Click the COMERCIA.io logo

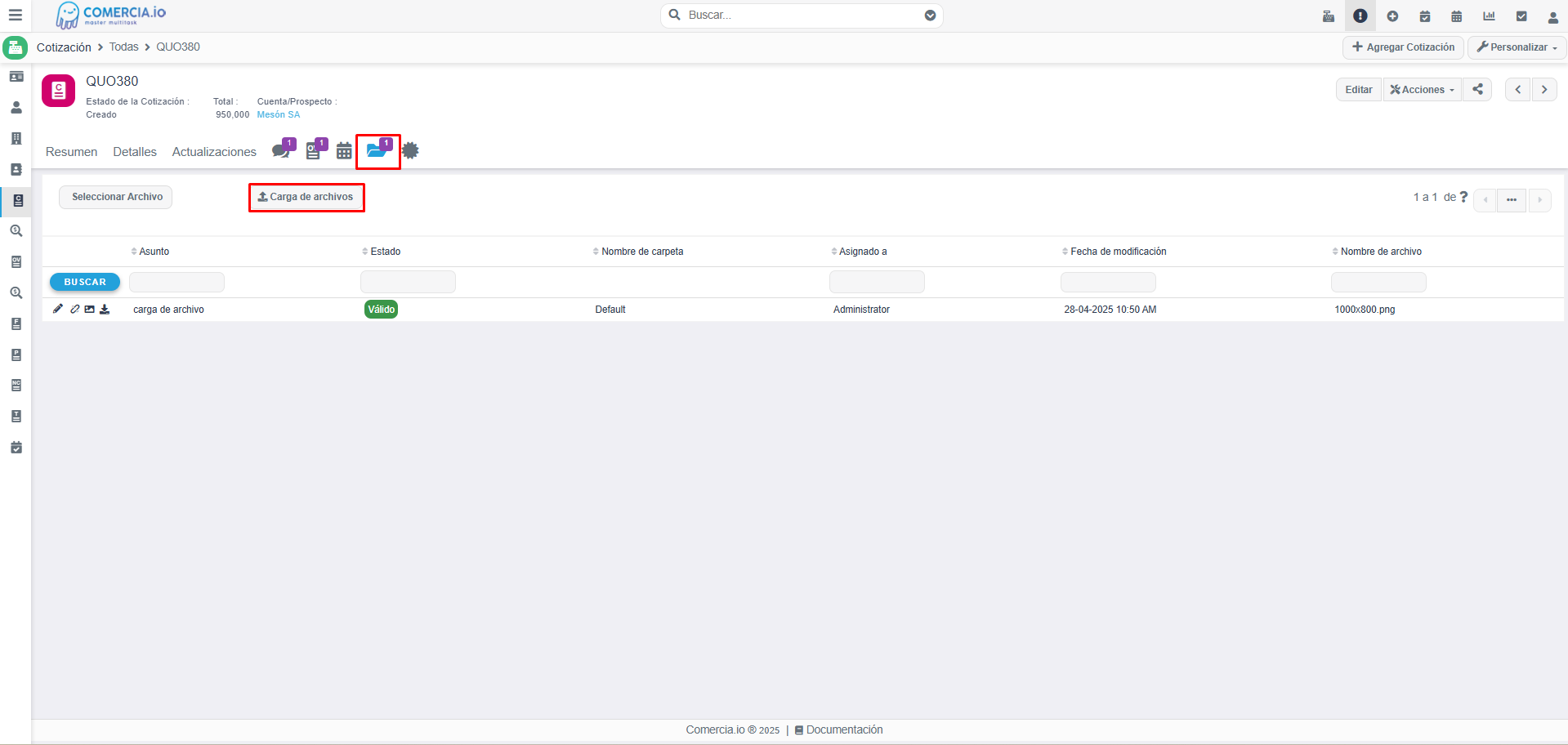110,16
